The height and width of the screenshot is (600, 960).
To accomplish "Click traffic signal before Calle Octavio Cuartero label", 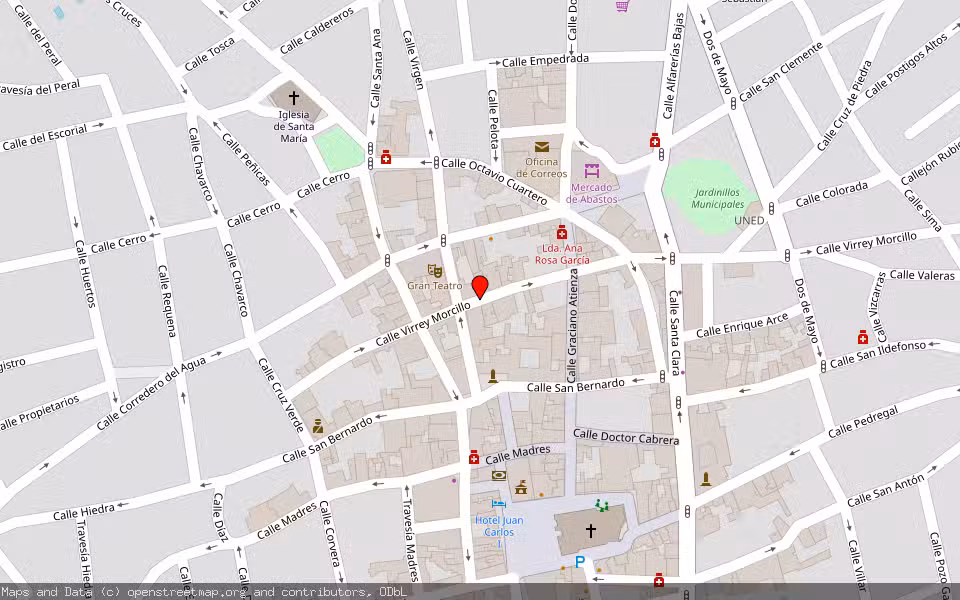I will [x=437, y=163].
